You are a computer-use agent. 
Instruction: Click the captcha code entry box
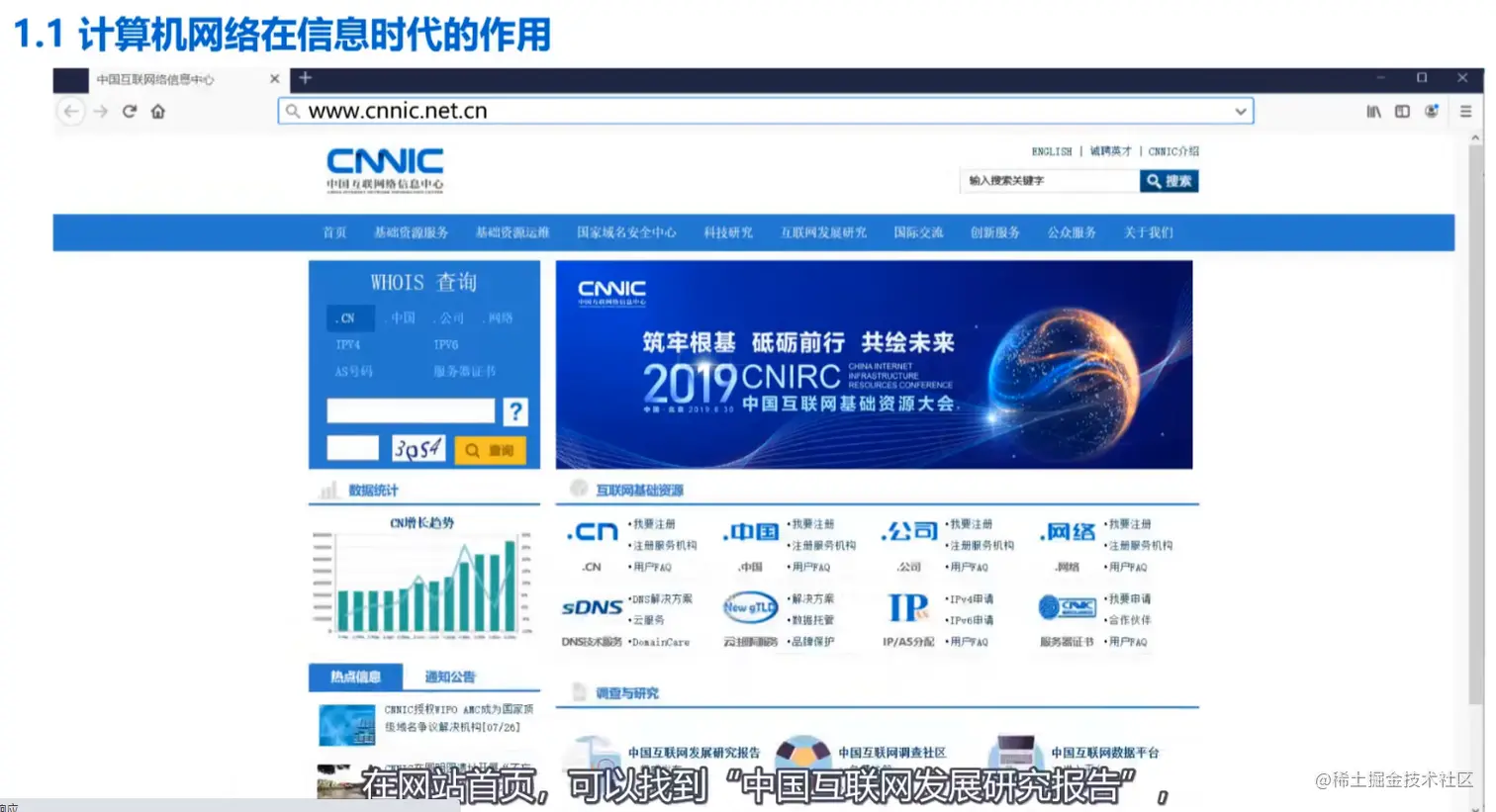click(353, 449)
